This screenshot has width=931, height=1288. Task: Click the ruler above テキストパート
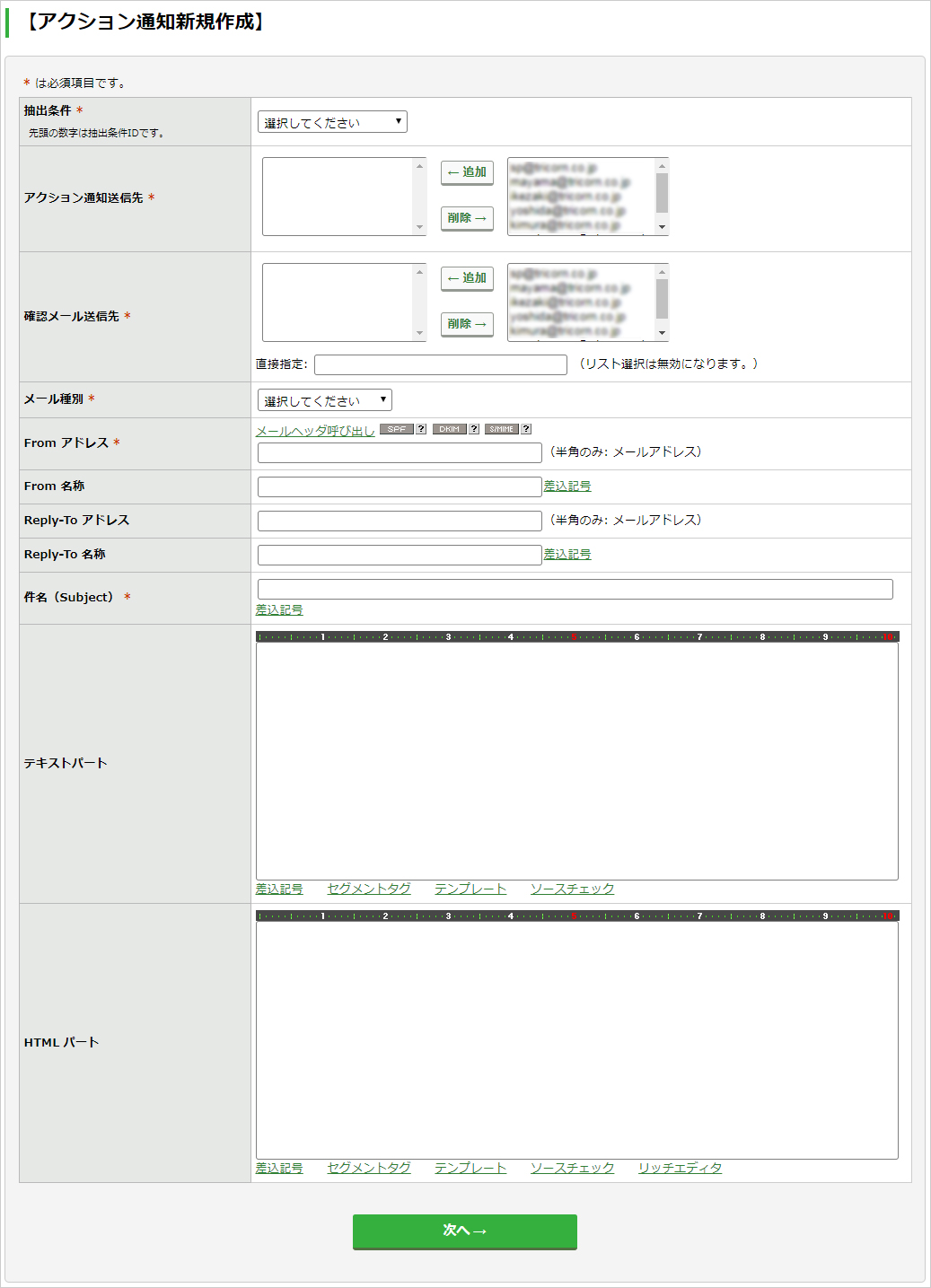(577, 636)
